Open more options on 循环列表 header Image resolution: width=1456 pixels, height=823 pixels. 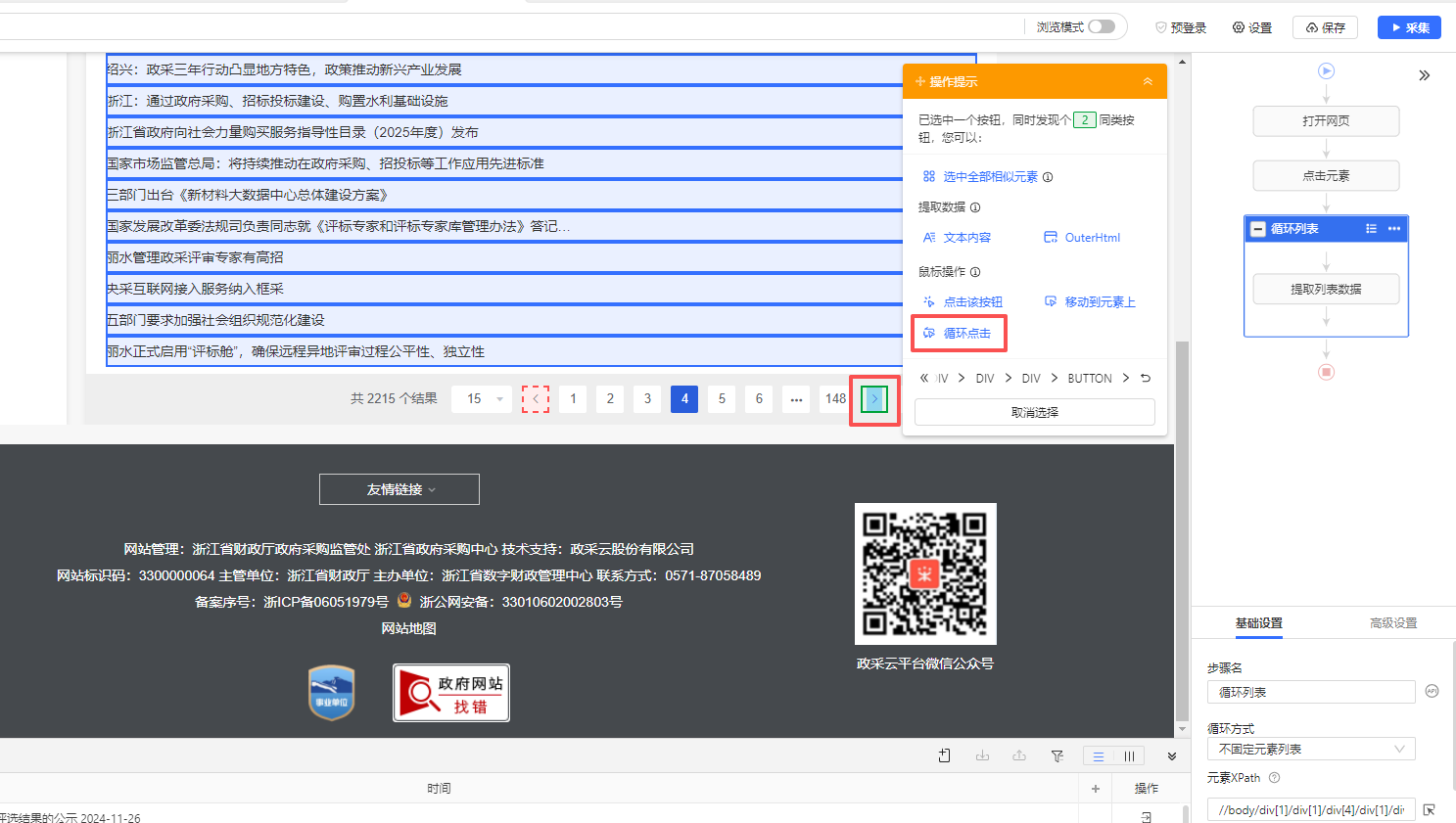tap(1394, 229)
